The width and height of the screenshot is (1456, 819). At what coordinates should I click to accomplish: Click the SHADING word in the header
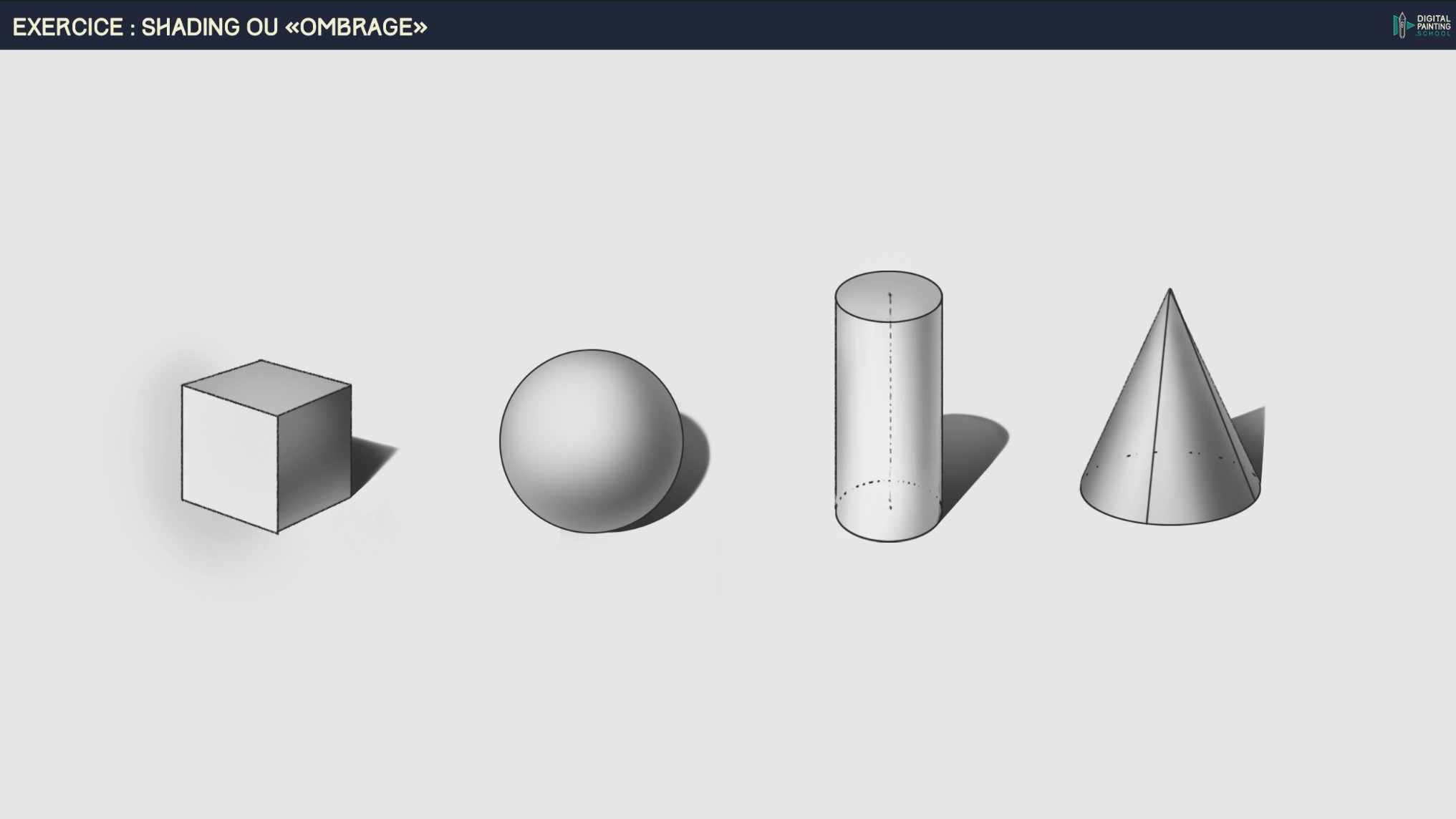click(190, 27)
